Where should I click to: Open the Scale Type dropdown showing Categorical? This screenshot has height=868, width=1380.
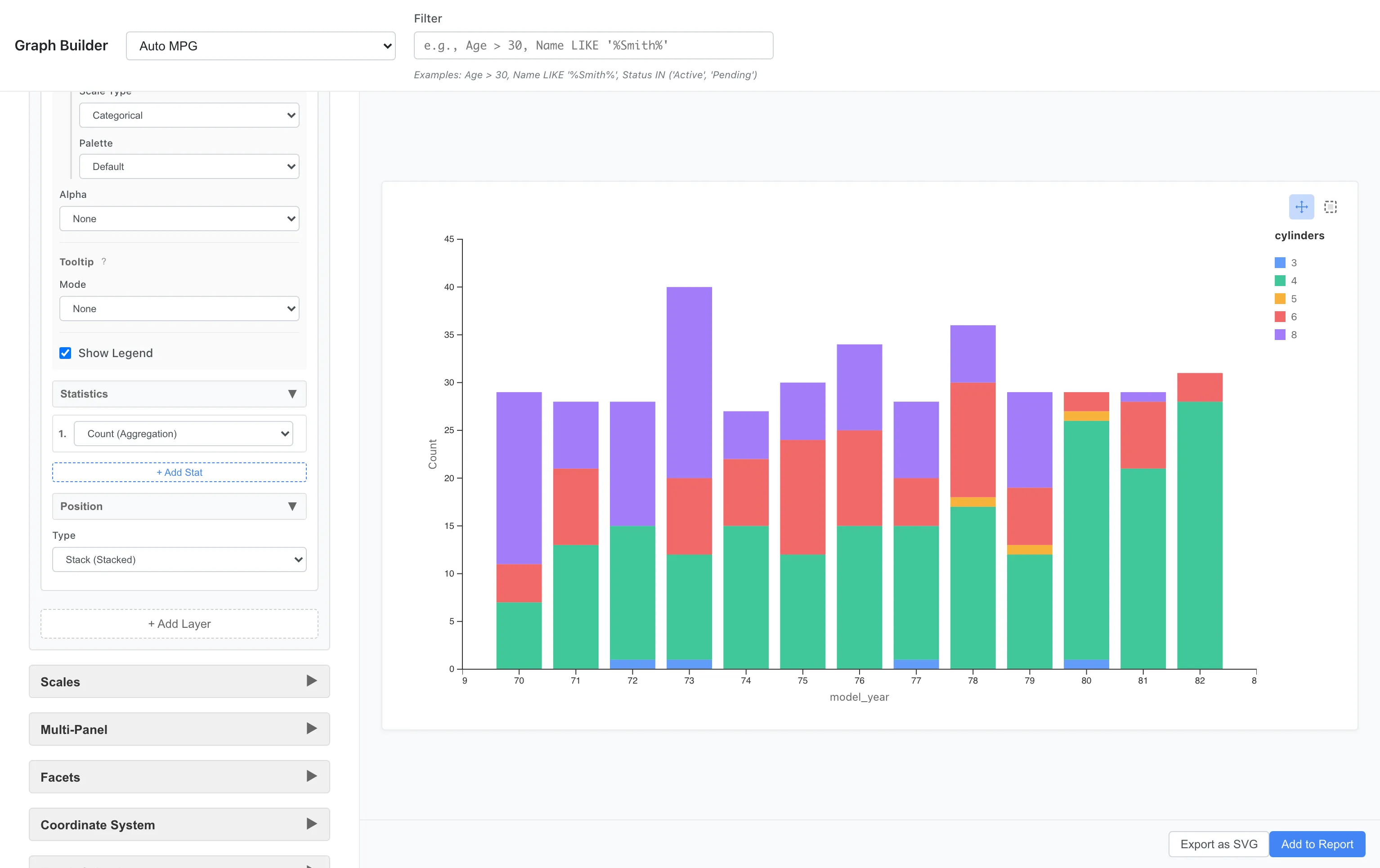pos(189,115)
